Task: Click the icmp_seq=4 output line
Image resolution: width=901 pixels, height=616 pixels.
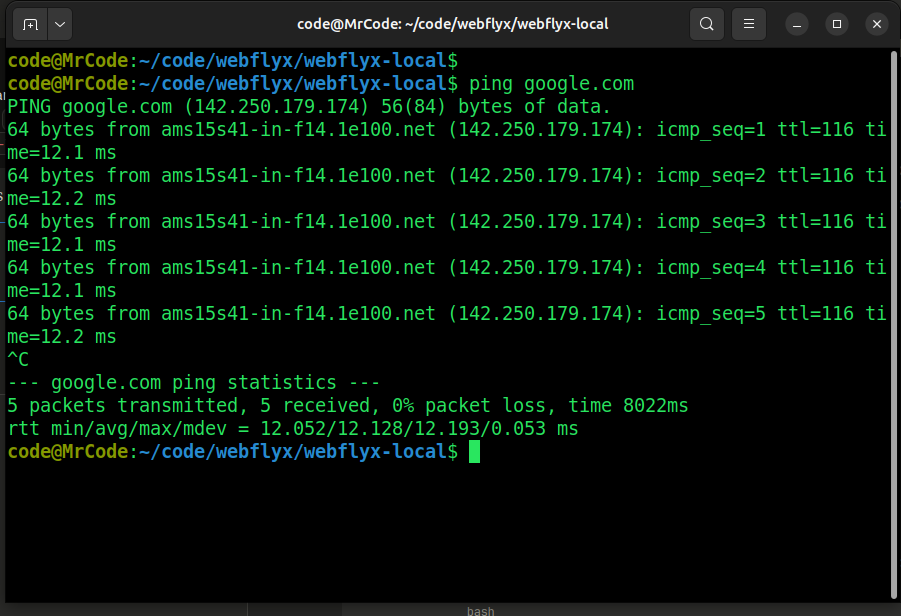Action: point(446,279)
